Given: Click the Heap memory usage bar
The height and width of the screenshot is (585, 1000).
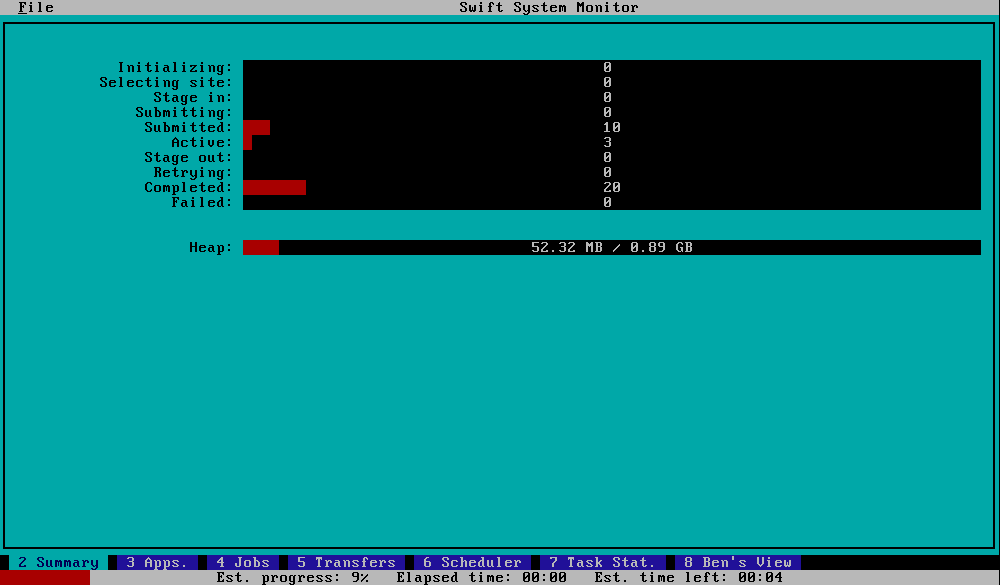Looking at the screenshot, I should (612, 248).
